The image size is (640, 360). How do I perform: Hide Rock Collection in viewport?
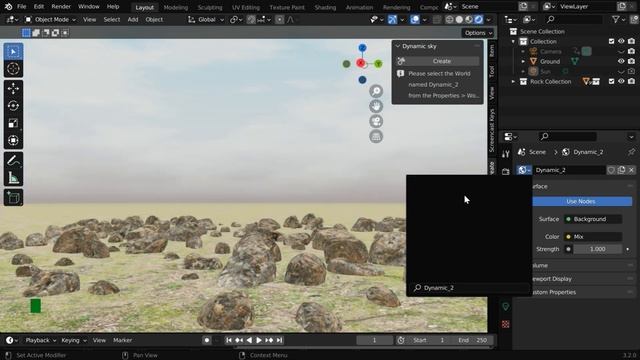pyautogui.click(x=621, y=82)
